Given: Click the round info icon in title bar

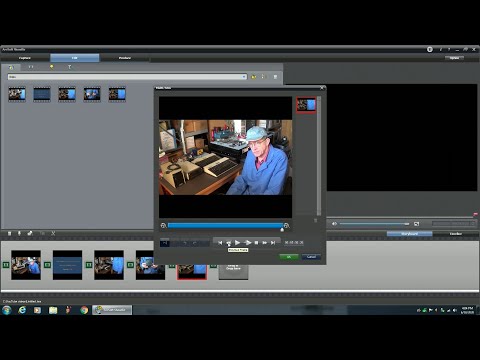Looking at the screenshot, I should (x=430, y=49).
